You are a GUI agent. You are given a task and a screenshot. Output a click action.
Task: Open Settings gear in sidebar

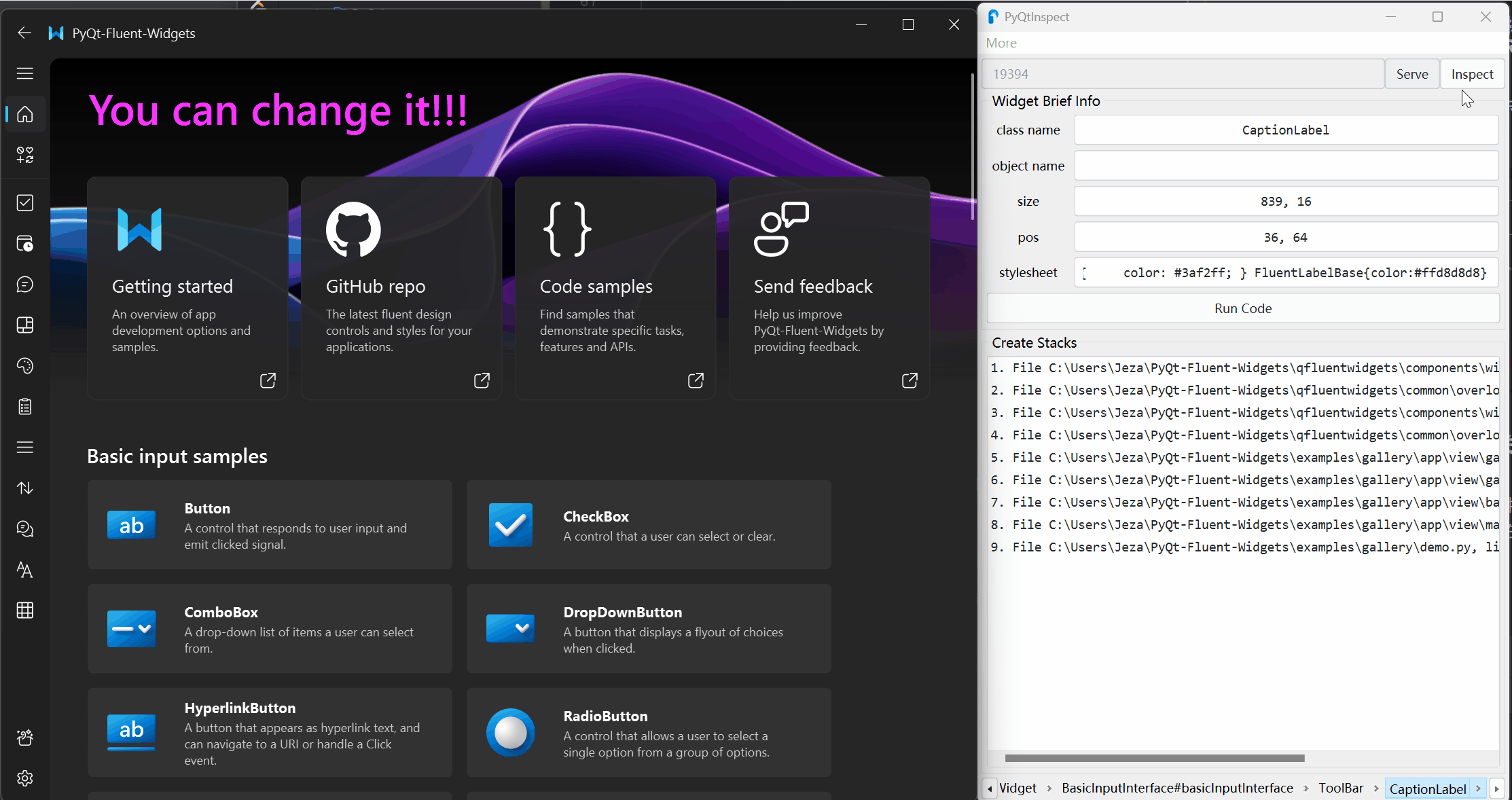point(25,778)
